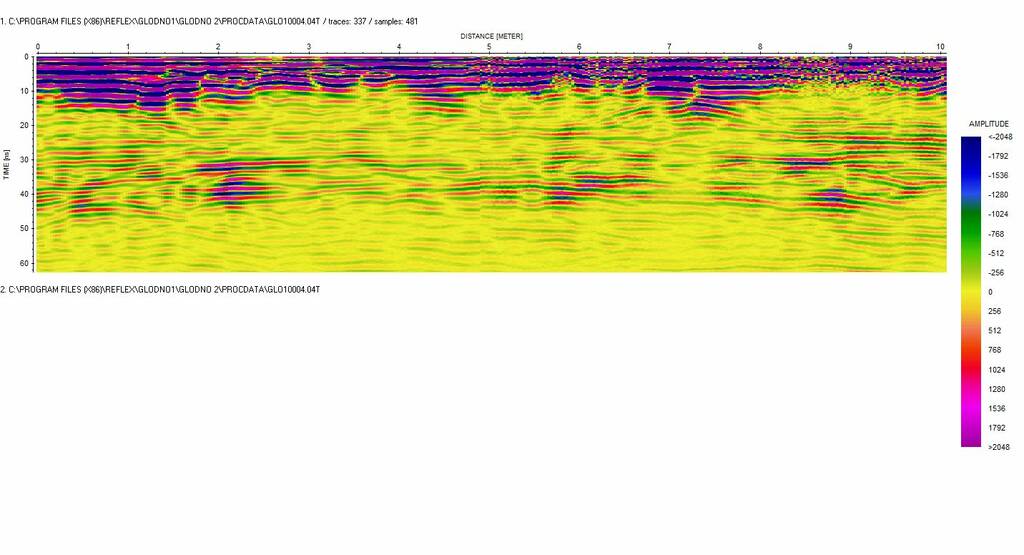Click the 8 meter mark on distance axis
This screenshot has width=1024, height=555.
click(x=760, y=47)
